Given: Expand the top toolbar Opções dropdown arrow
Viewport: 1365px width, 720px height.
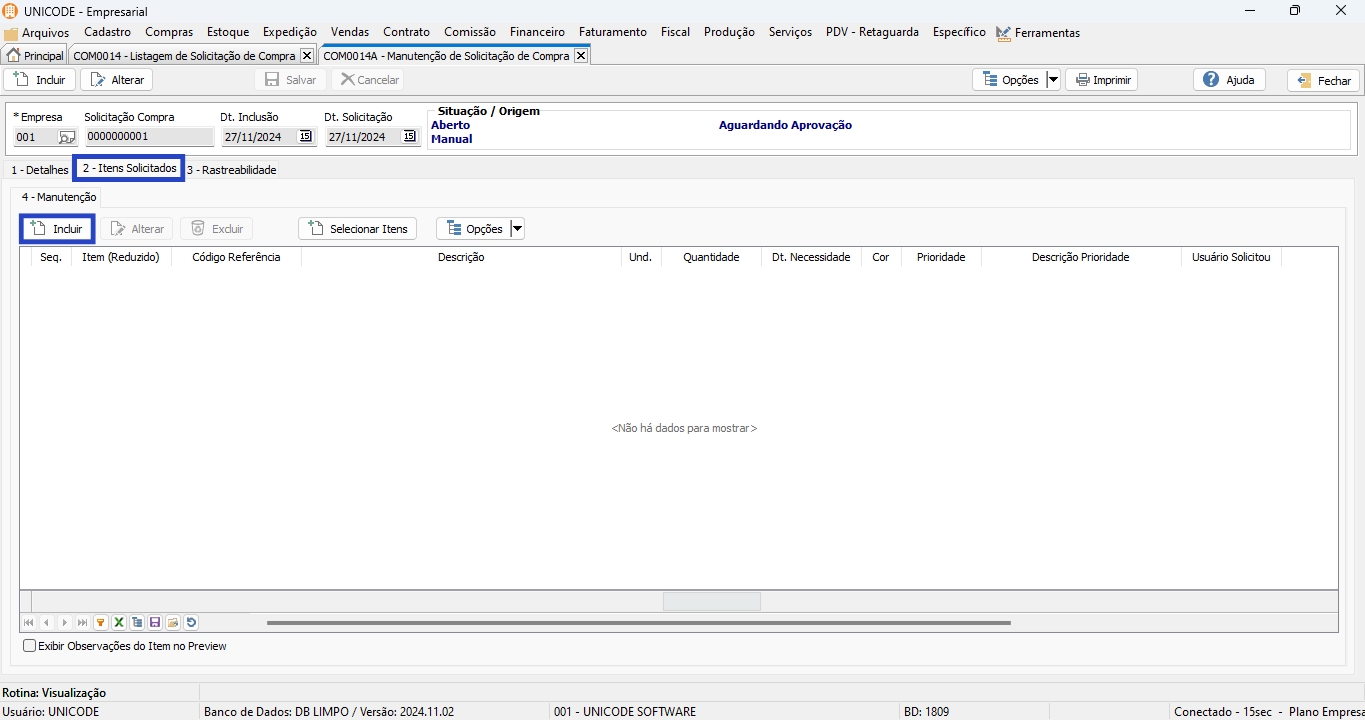Looking at the screenshot, I should (1053, 80).
